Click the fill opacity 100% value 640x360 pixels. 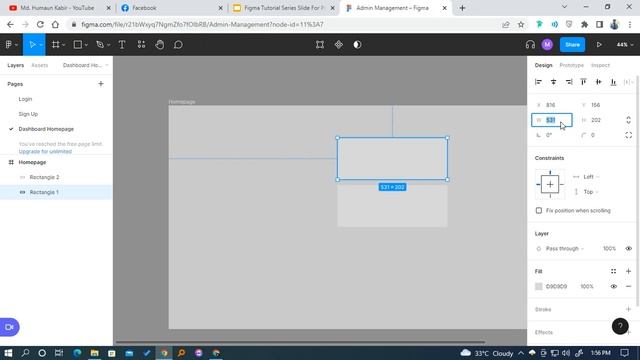coord(587,287)
